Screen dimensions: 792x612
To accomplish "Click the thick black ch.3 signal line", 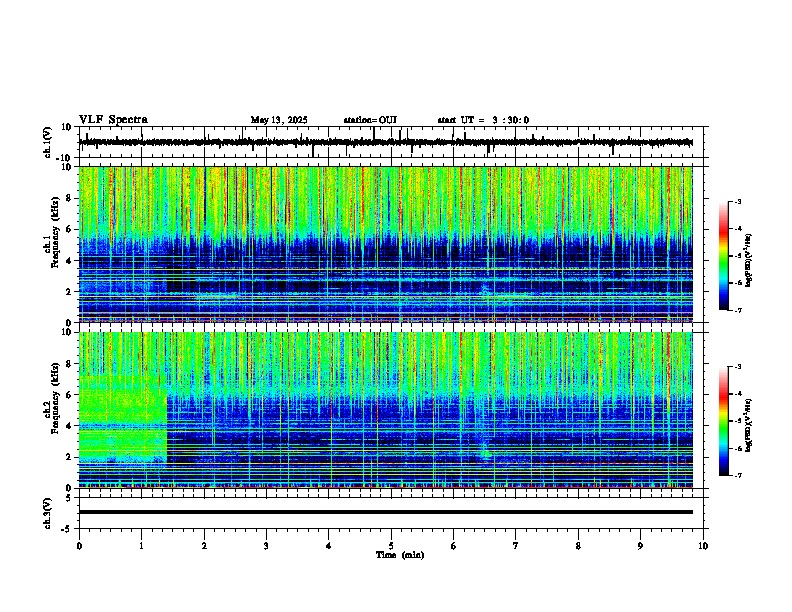I will click(x=385, y=512).
